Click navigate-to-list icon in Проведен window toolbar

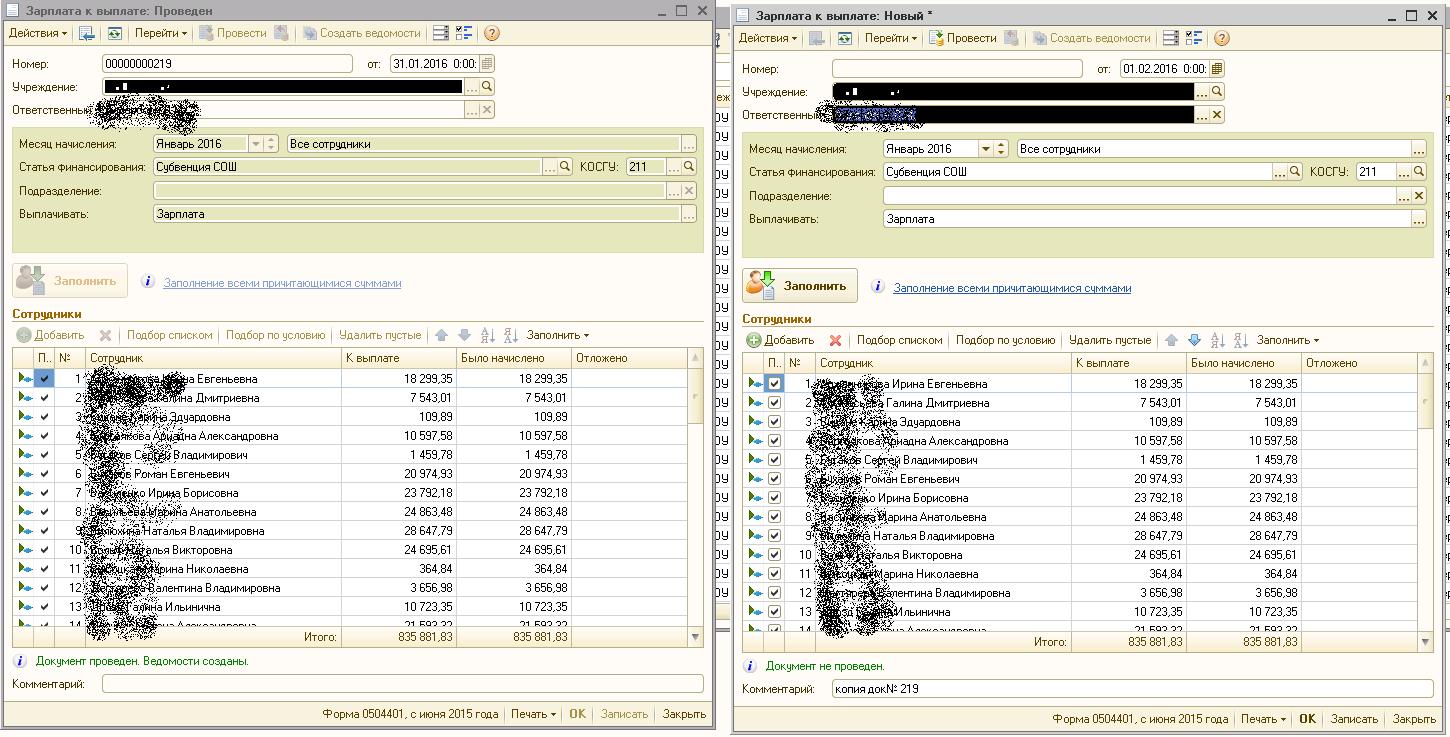[x=86, y=33]
